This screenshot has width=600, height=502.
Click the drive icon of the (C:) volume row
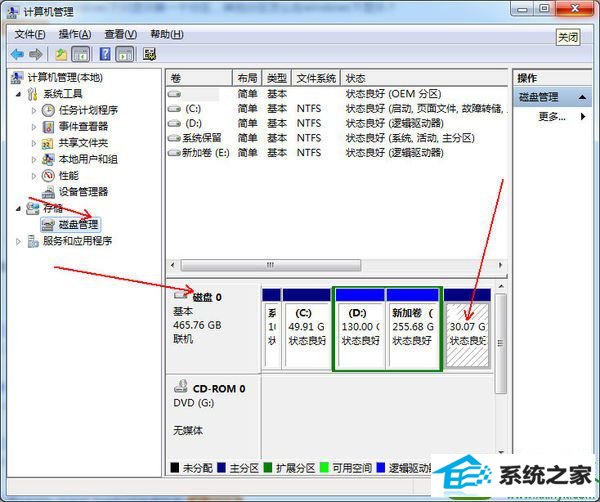tap(174, 109)
